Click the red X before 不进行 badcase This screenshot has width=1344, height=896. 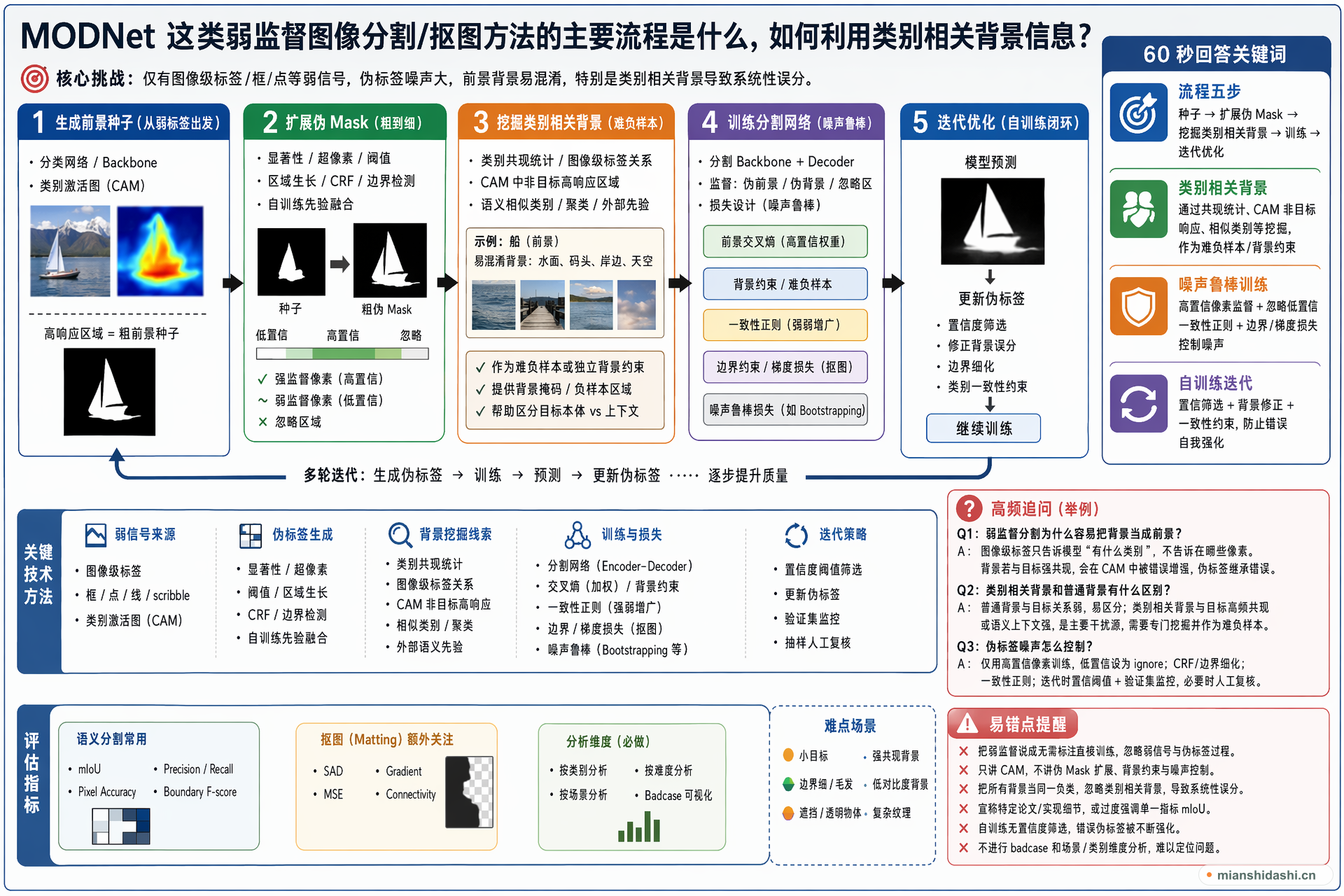(964, 848)
